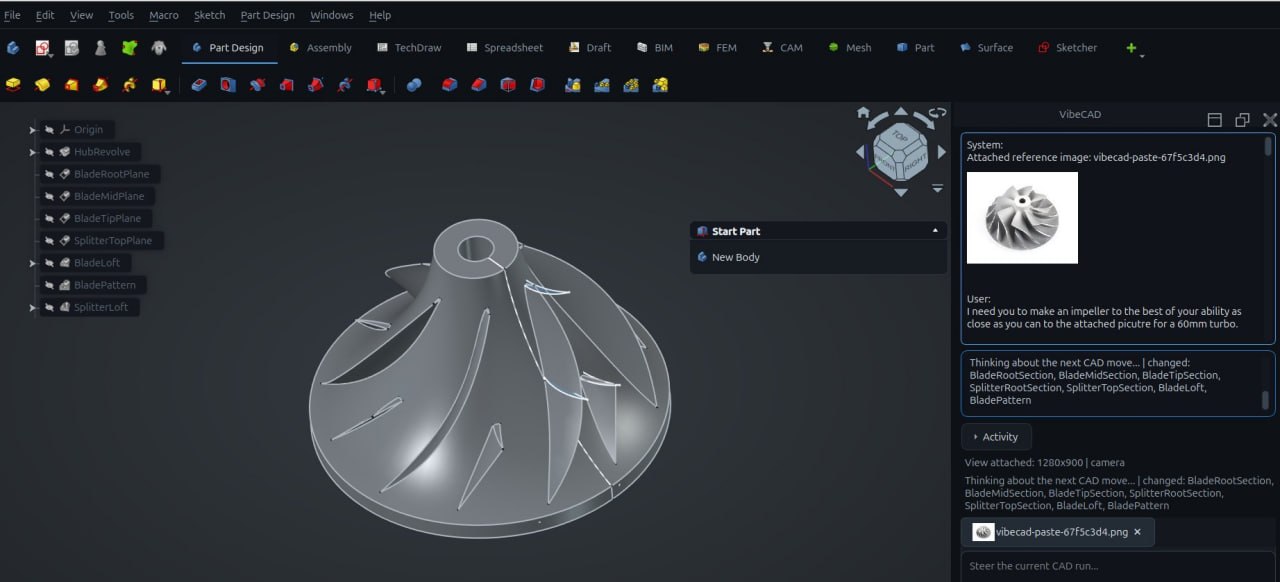This screenshot has width=1280, height=582.
Task: Select the Fillet tool icon
Action: [449, 85]
